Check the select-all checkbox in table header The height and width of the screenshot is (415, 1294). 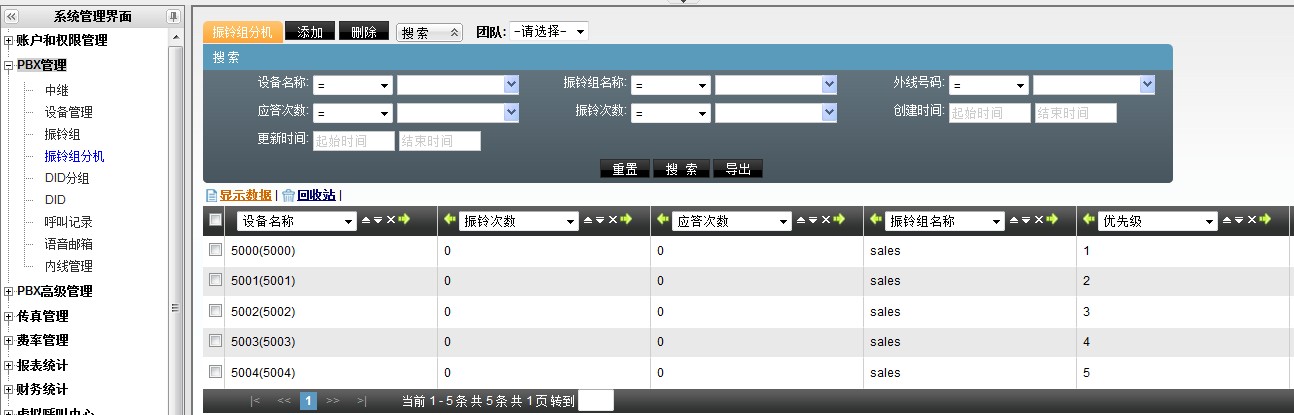215,220
